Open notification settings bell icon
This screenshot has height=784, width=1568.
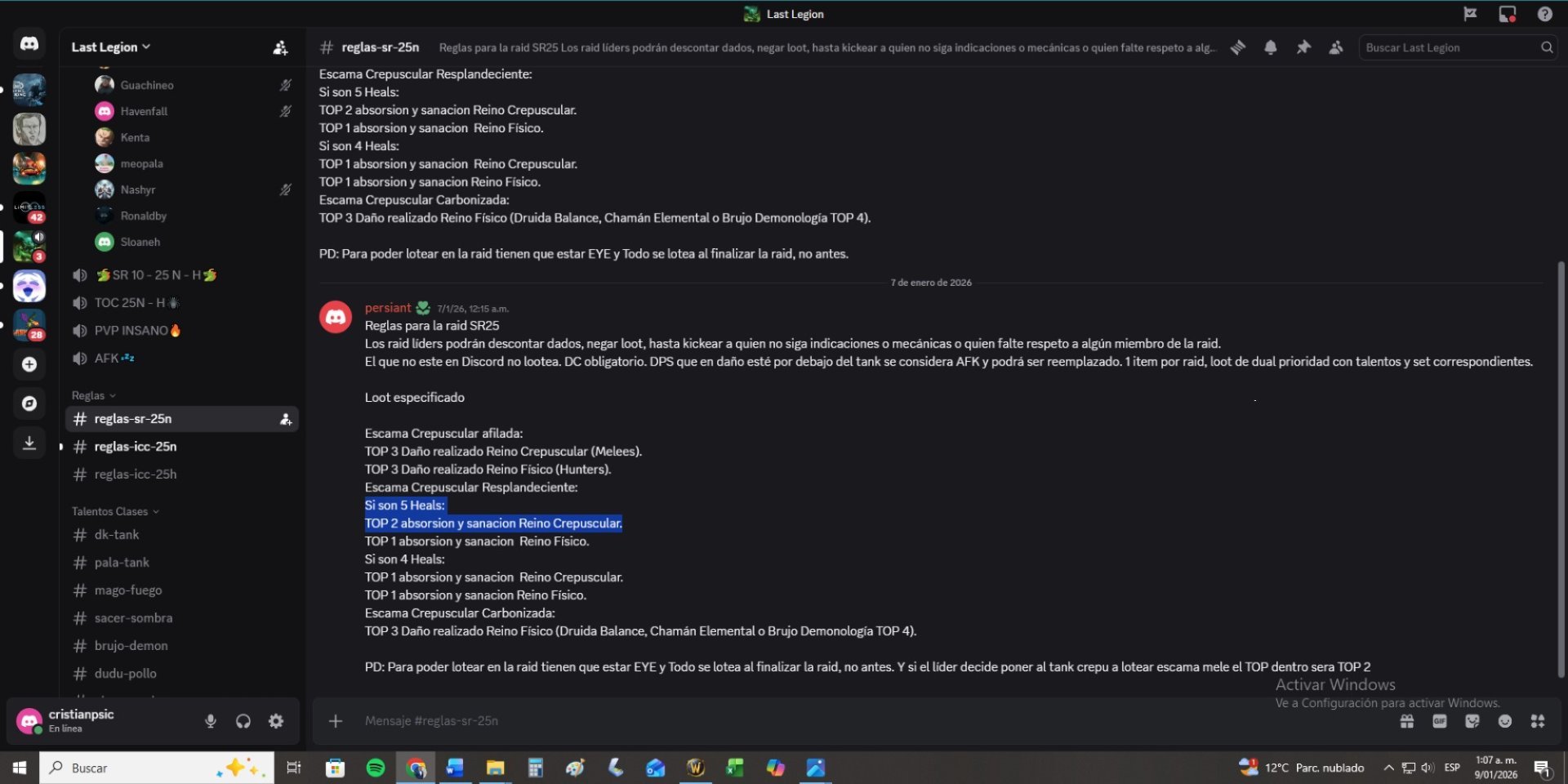coord(1271,48)
